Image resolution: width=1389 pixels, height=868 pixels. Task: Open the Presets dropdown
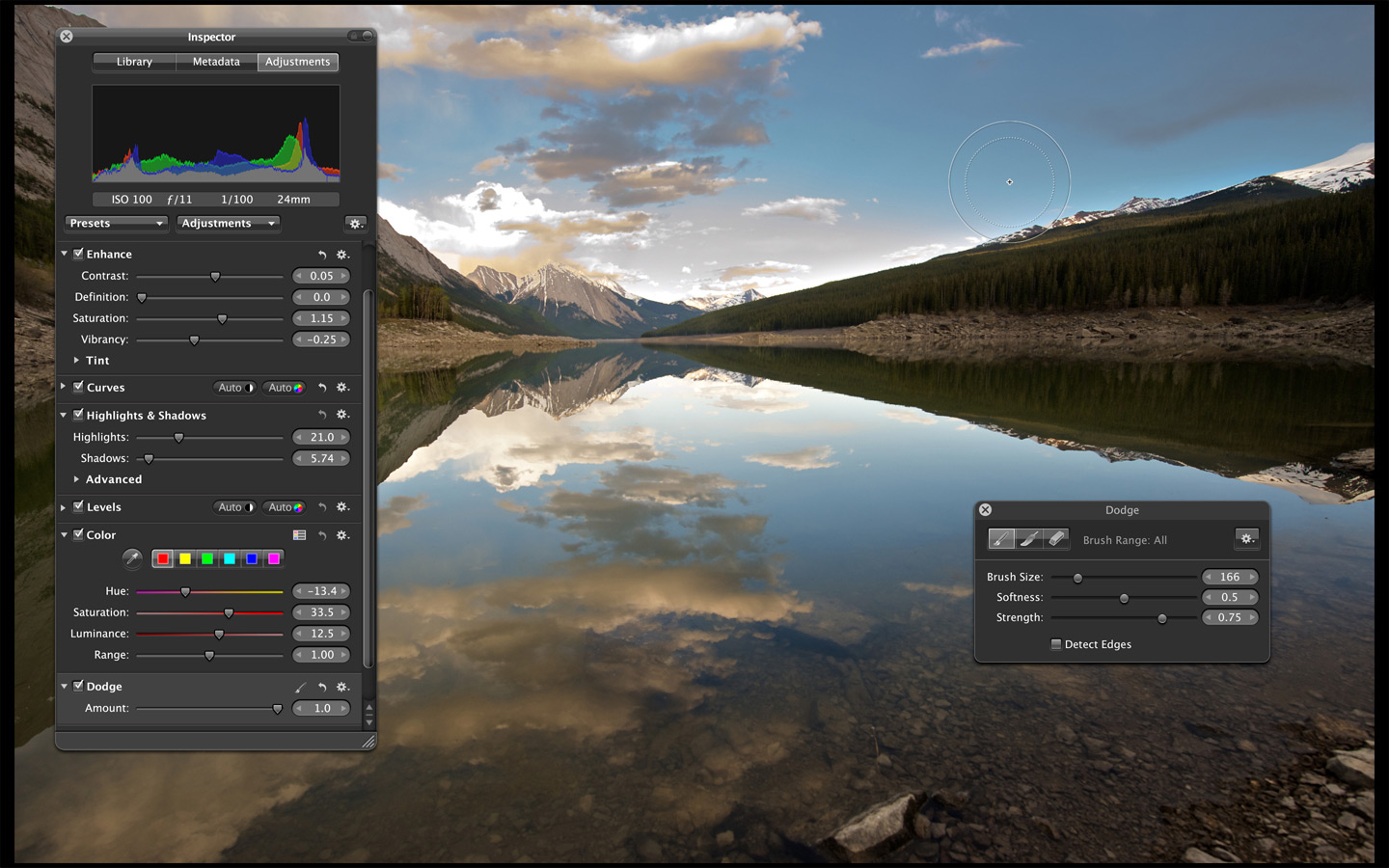point(117,224)
